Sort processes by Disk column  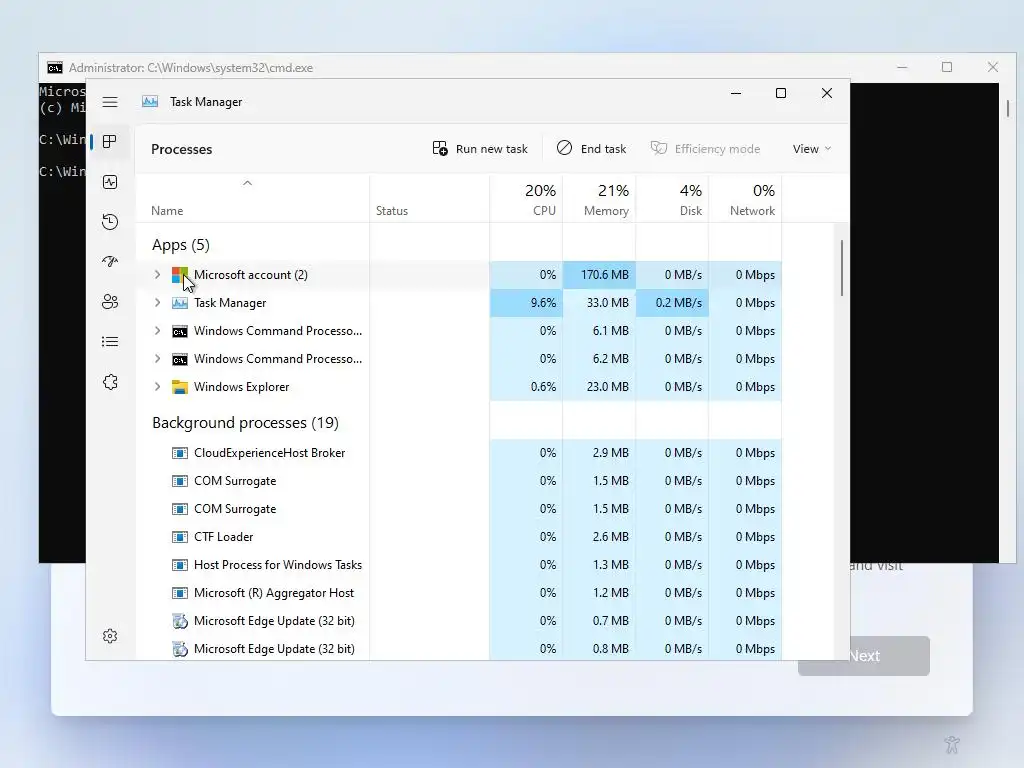tap(673, 200)
